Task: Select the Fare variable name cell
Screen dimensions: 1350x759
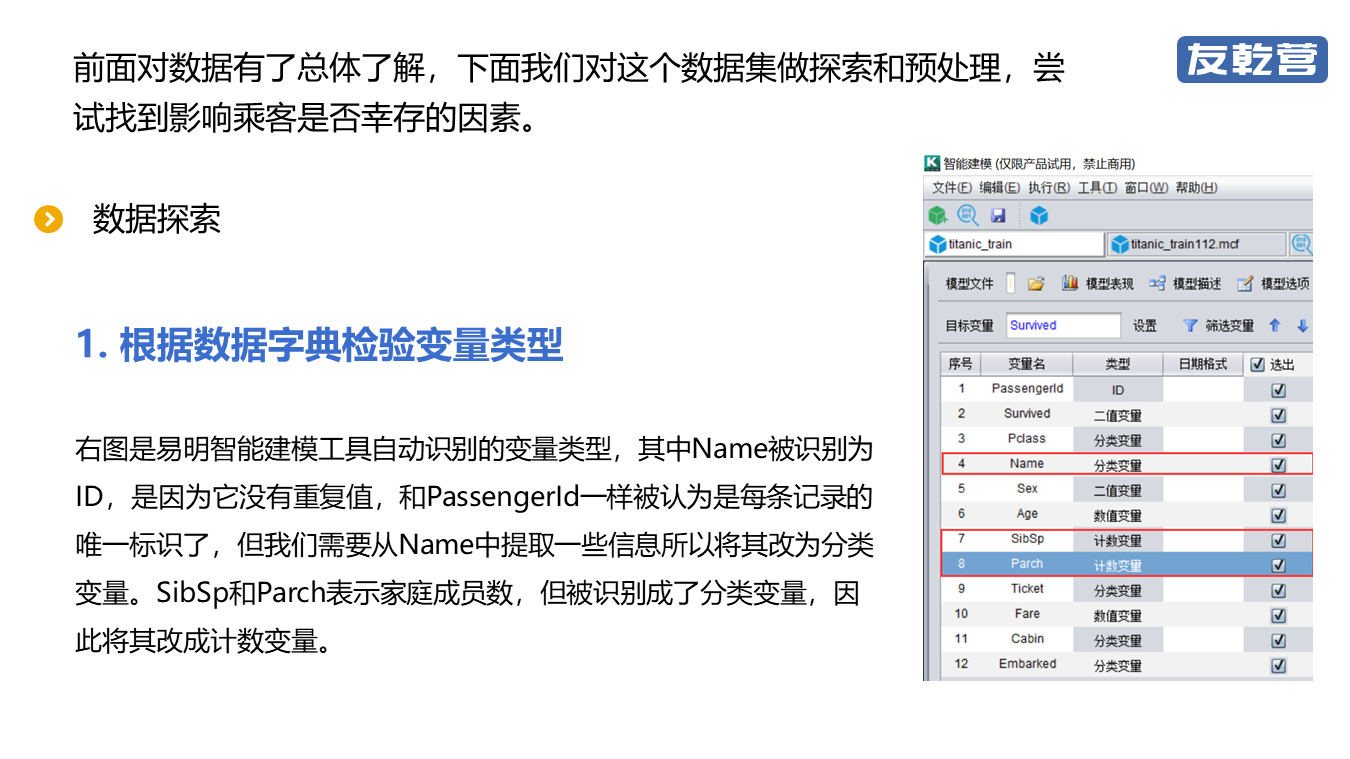Action: pos(1027,614)
